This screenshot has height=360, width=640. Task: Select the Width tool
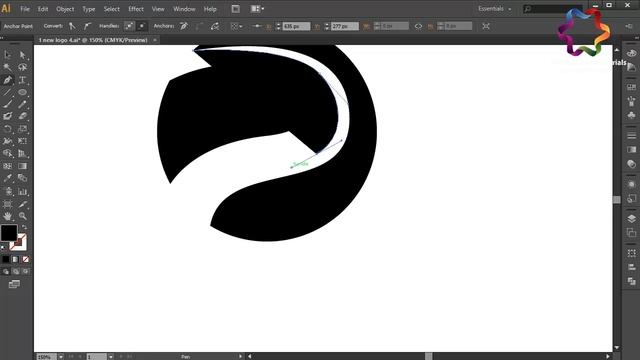[8, 141]
